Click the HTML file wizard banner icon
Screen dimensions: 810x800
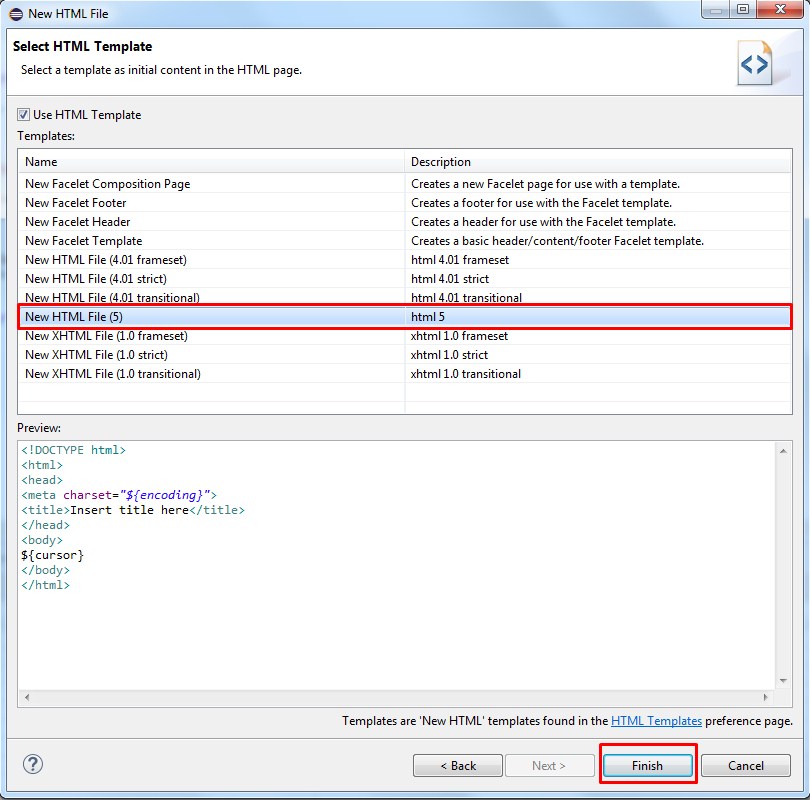click(x=755, y=63)
